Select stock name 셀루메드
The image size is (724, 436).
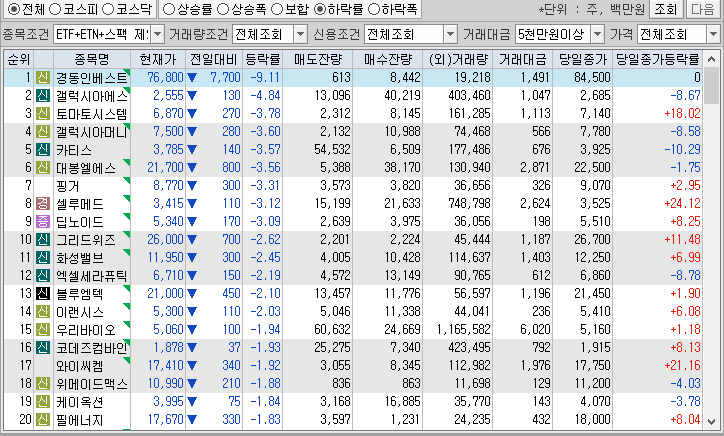point(79,204)
